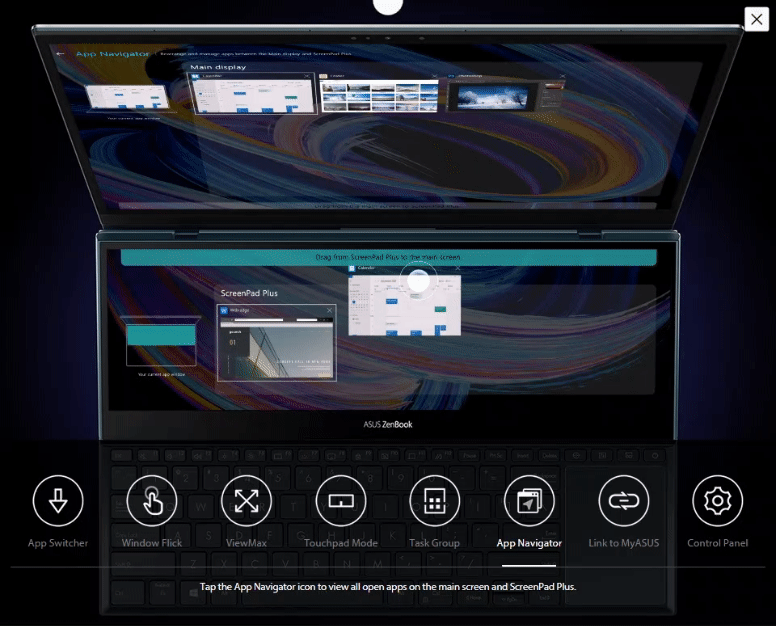This screenshot has width=776, height=626.
Task: Select the Web edge window thumbnail on ScreenPad Plus
Action: [x=277, y=343]
